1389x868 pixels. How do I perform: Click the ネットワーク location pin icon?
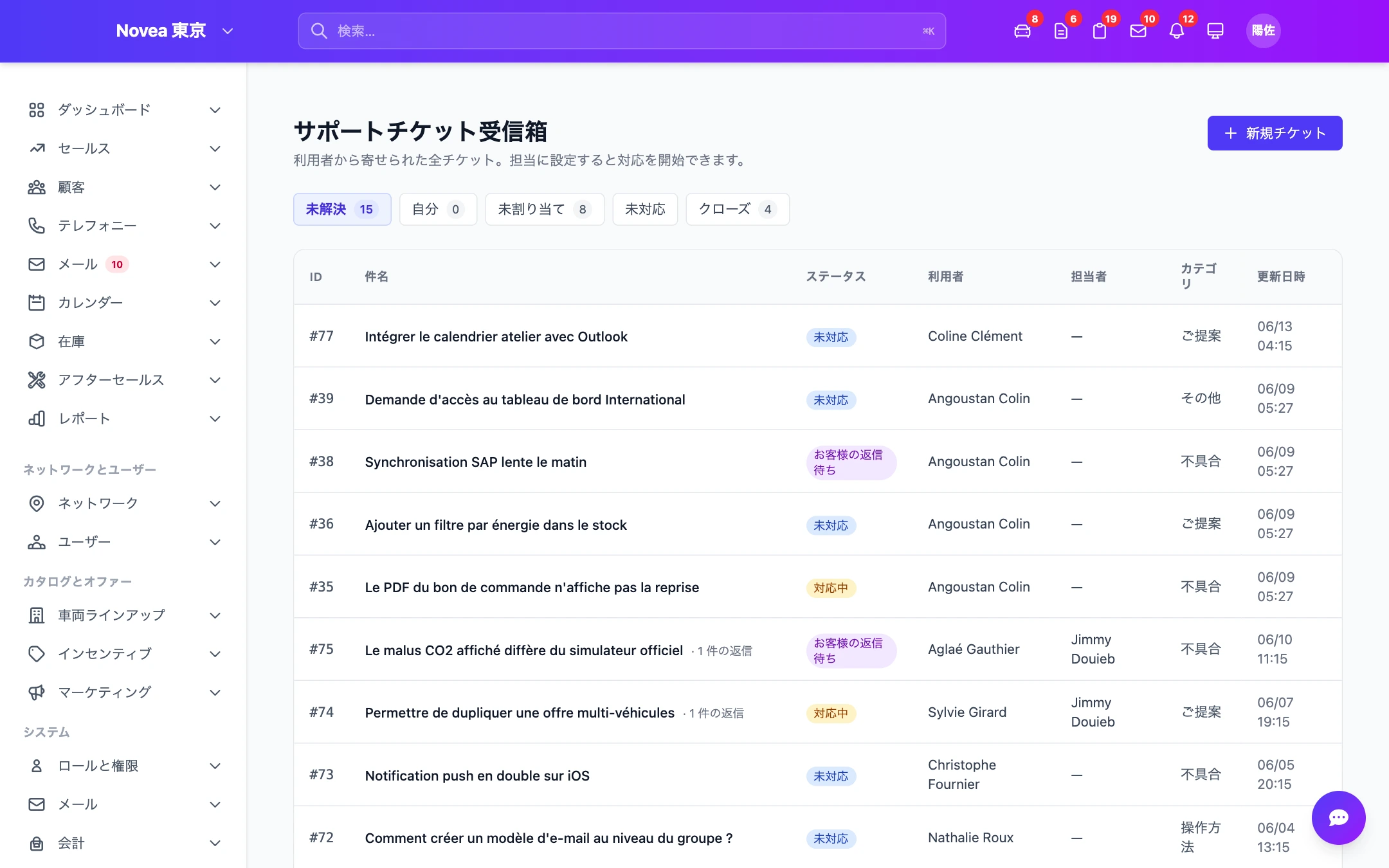pos(37,503)
